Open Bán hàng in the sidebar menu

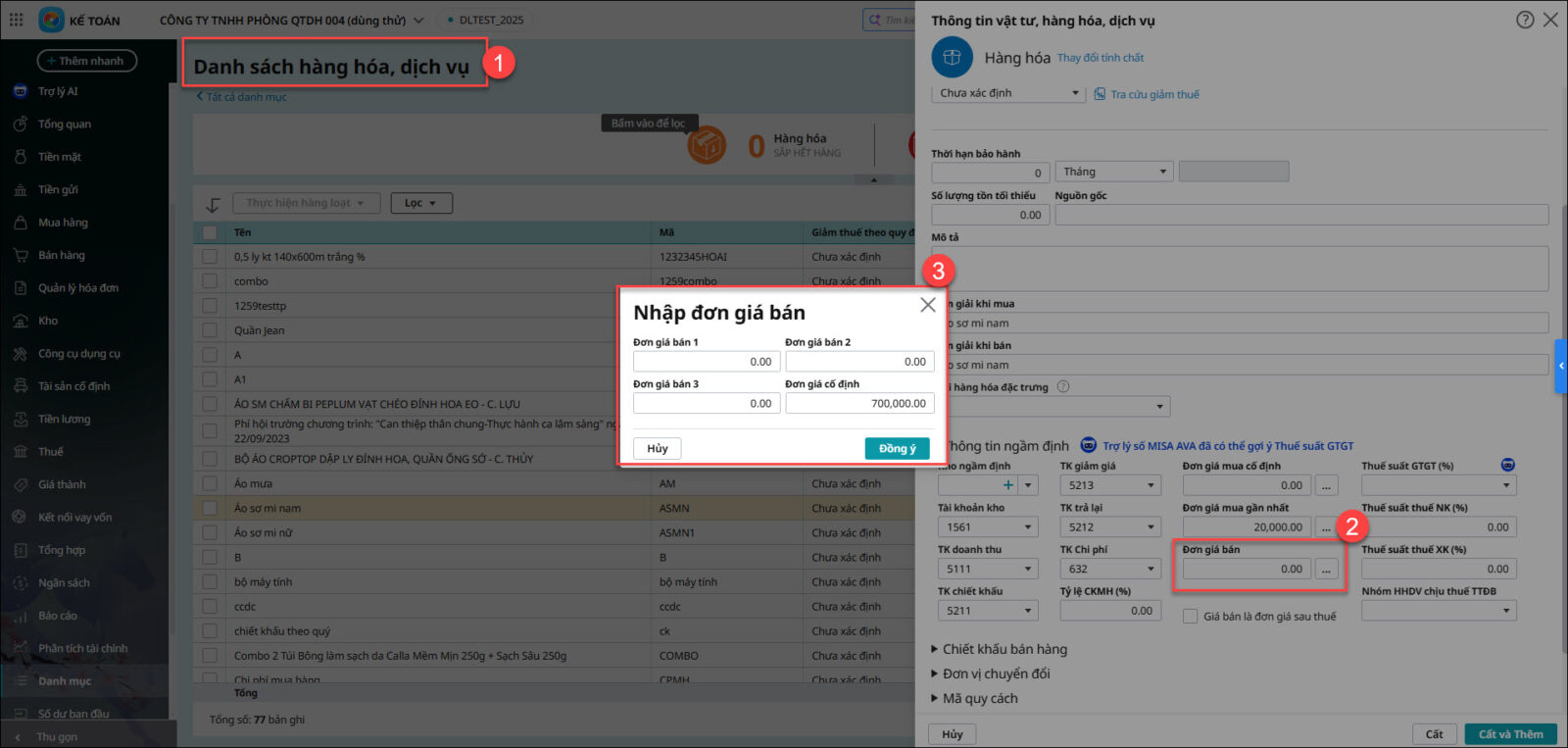click(61, 255)
